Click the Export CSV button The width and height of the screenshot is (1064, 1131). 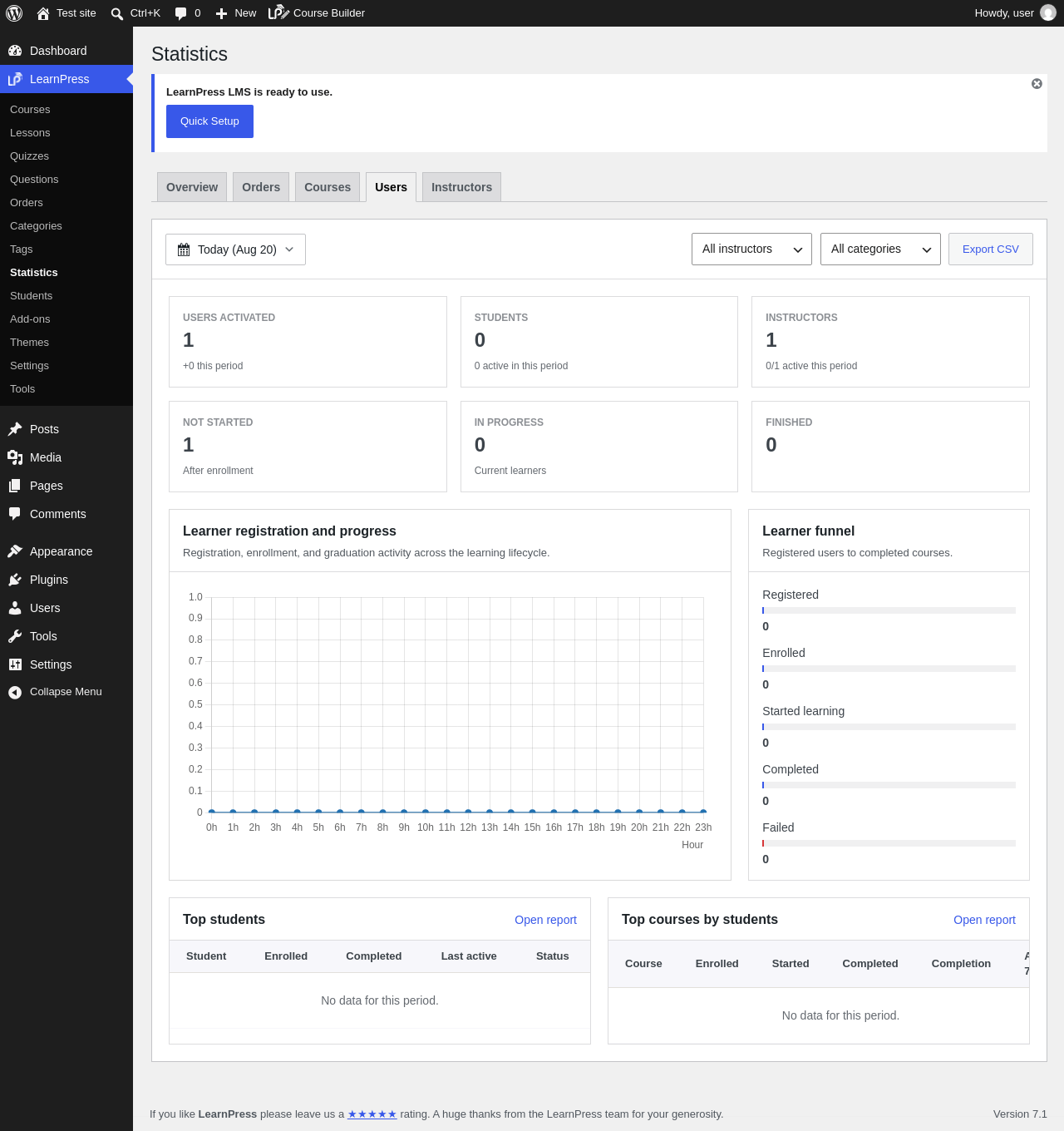point(990,249)
